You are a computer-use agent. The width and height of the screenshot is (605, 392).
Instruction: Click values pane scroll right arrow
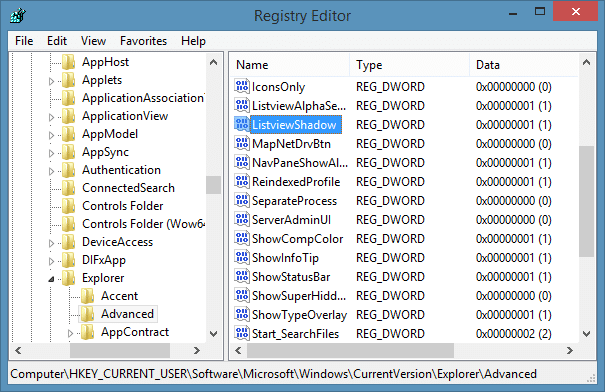click(570, 350)
